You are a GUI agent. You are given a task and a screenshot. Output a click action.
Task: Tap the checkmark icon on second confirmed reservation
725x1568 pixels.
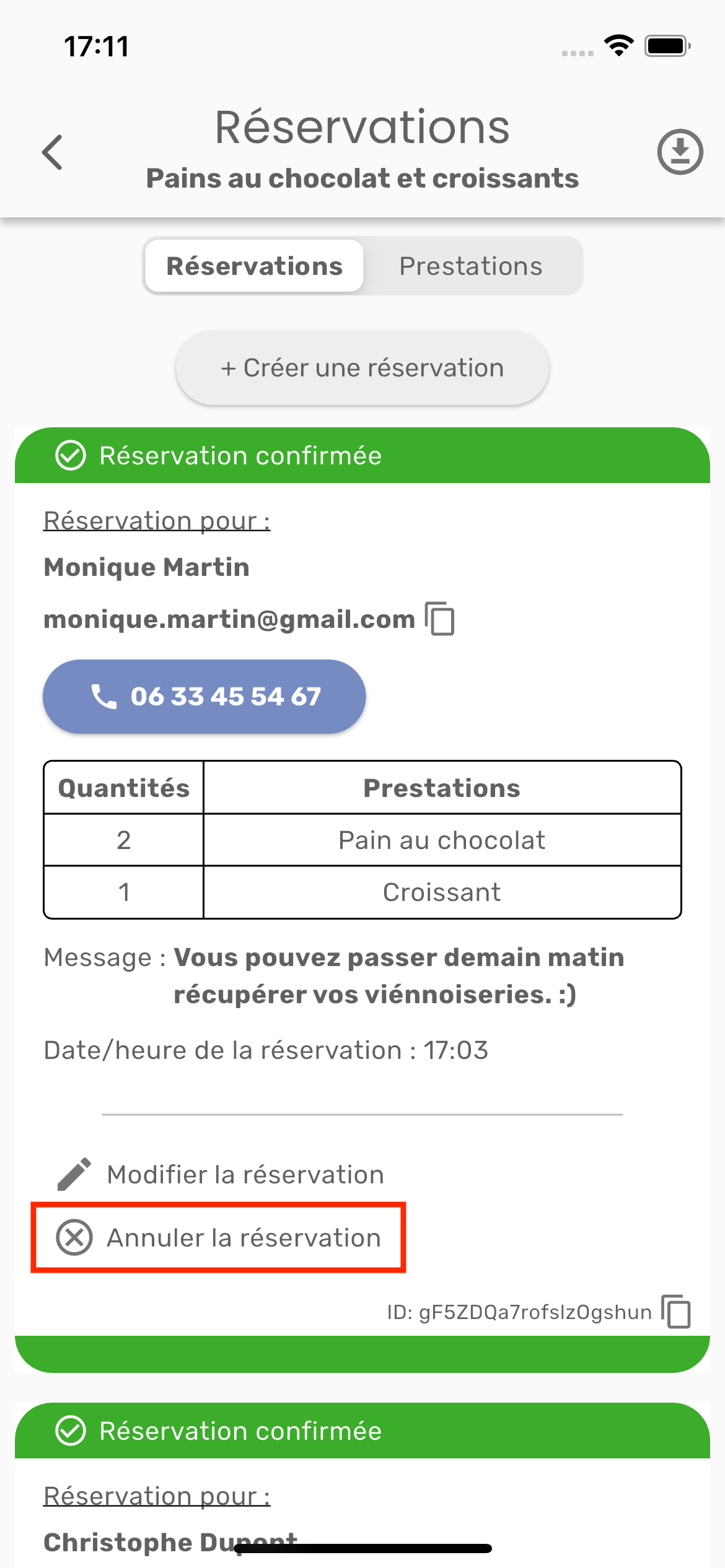[71, 1431]
